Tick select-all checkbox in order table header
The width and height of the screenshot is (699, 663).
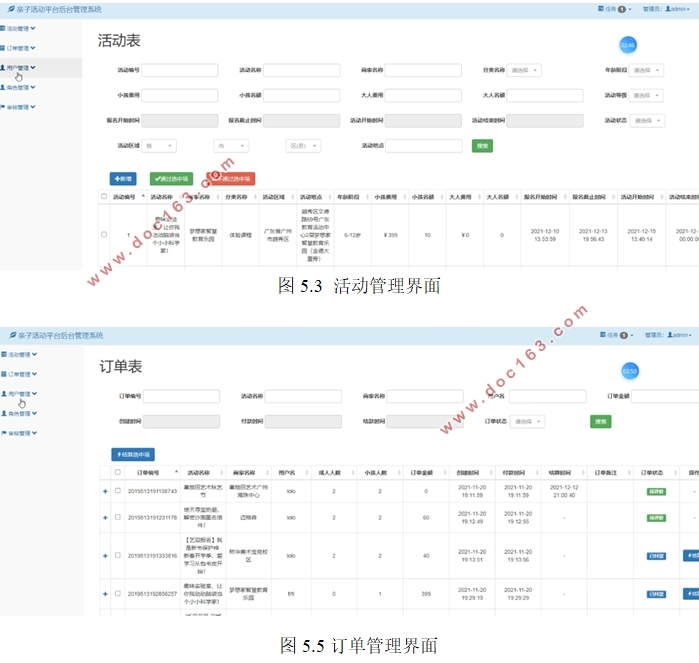pyautogui.click(x=118, y=472)
